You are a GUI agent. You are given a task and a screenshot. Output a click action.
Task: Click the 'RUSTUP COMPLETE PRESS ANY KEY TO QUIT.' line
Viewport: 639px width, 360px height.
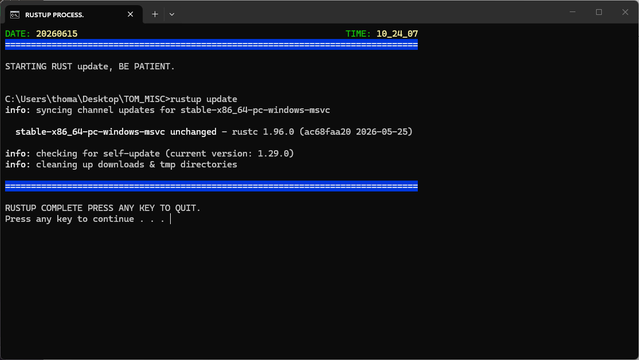pos(103,208)
